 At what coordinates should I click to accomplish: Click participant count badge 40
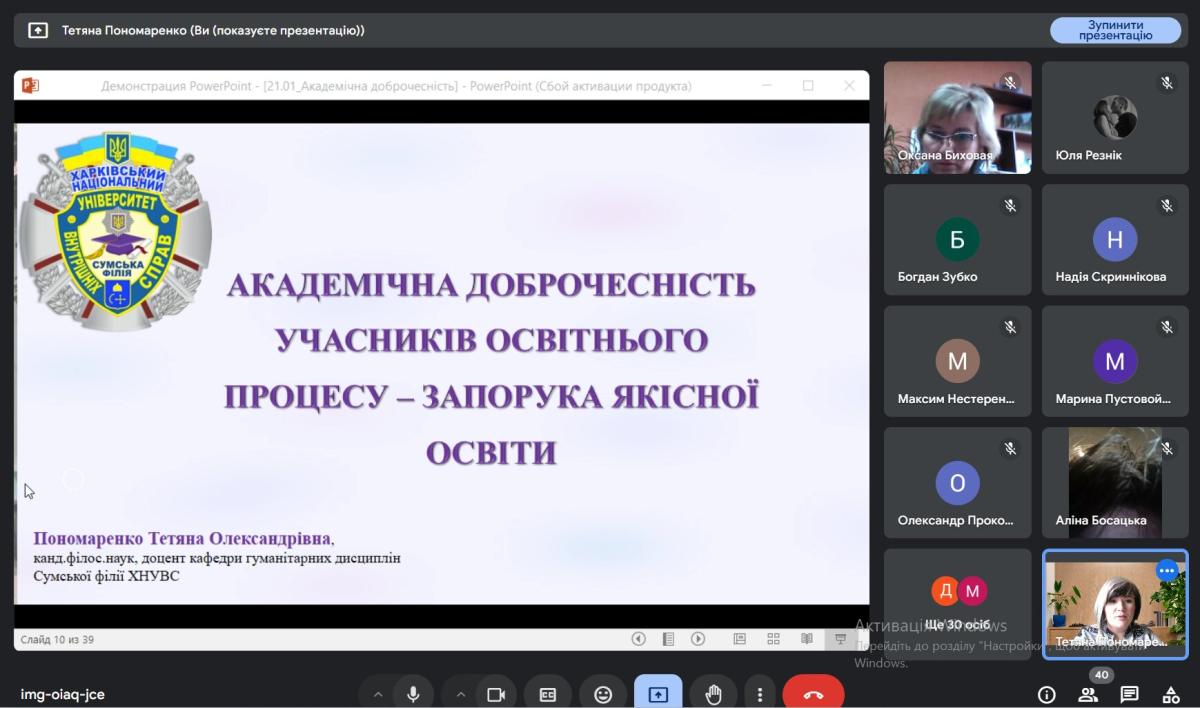pos(1101,675)
